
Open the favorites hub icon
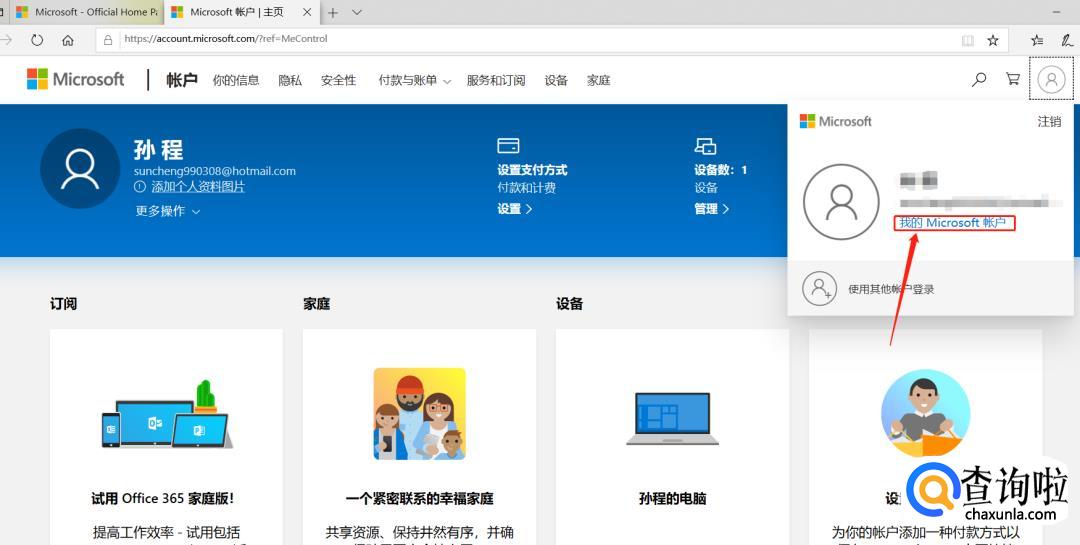pyautogui.click(x=1037, y=40)
